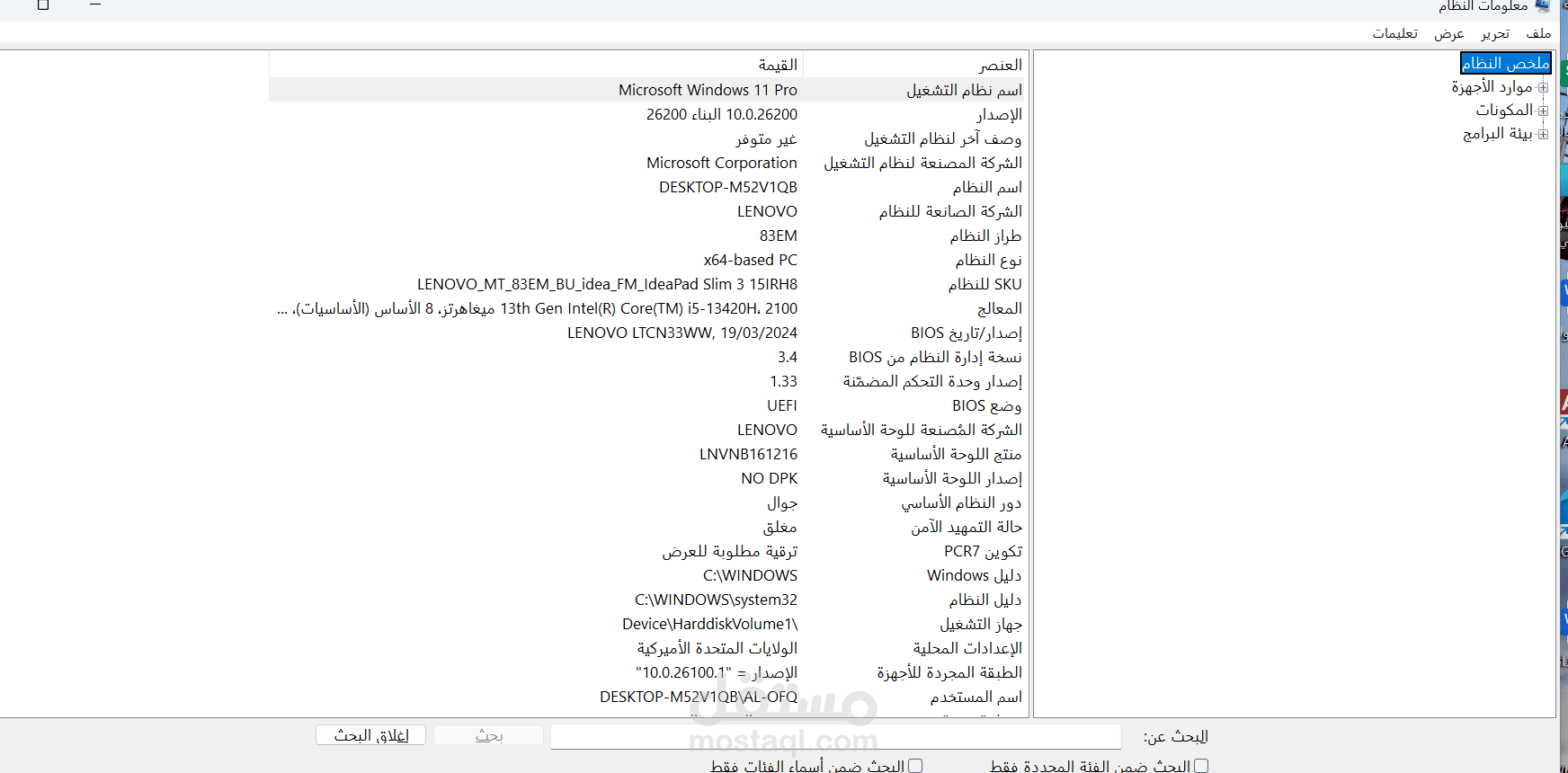Select value 83EM

click(778, 235)
